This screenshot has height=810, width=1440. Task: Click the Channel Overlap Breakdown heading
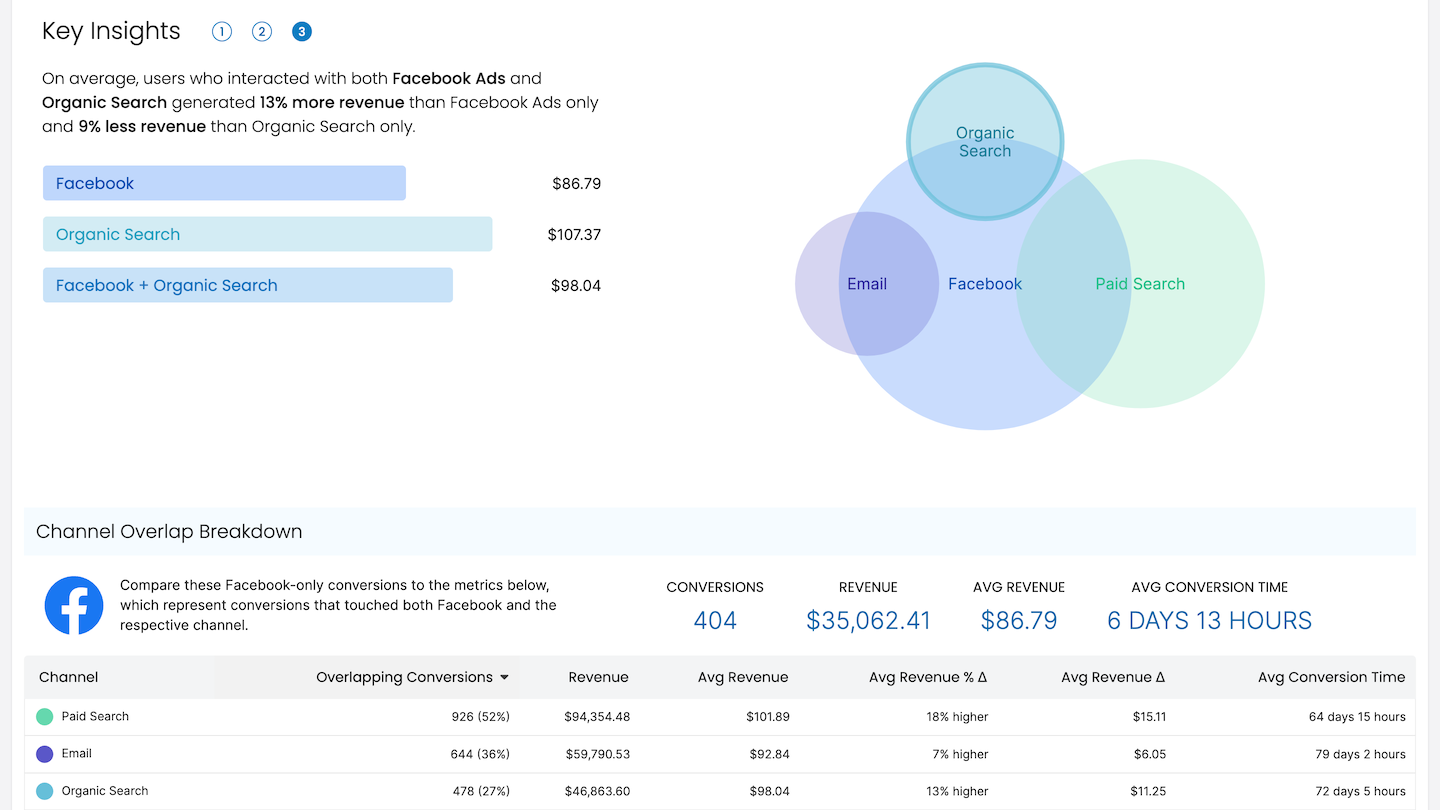(x=169, y=532)
